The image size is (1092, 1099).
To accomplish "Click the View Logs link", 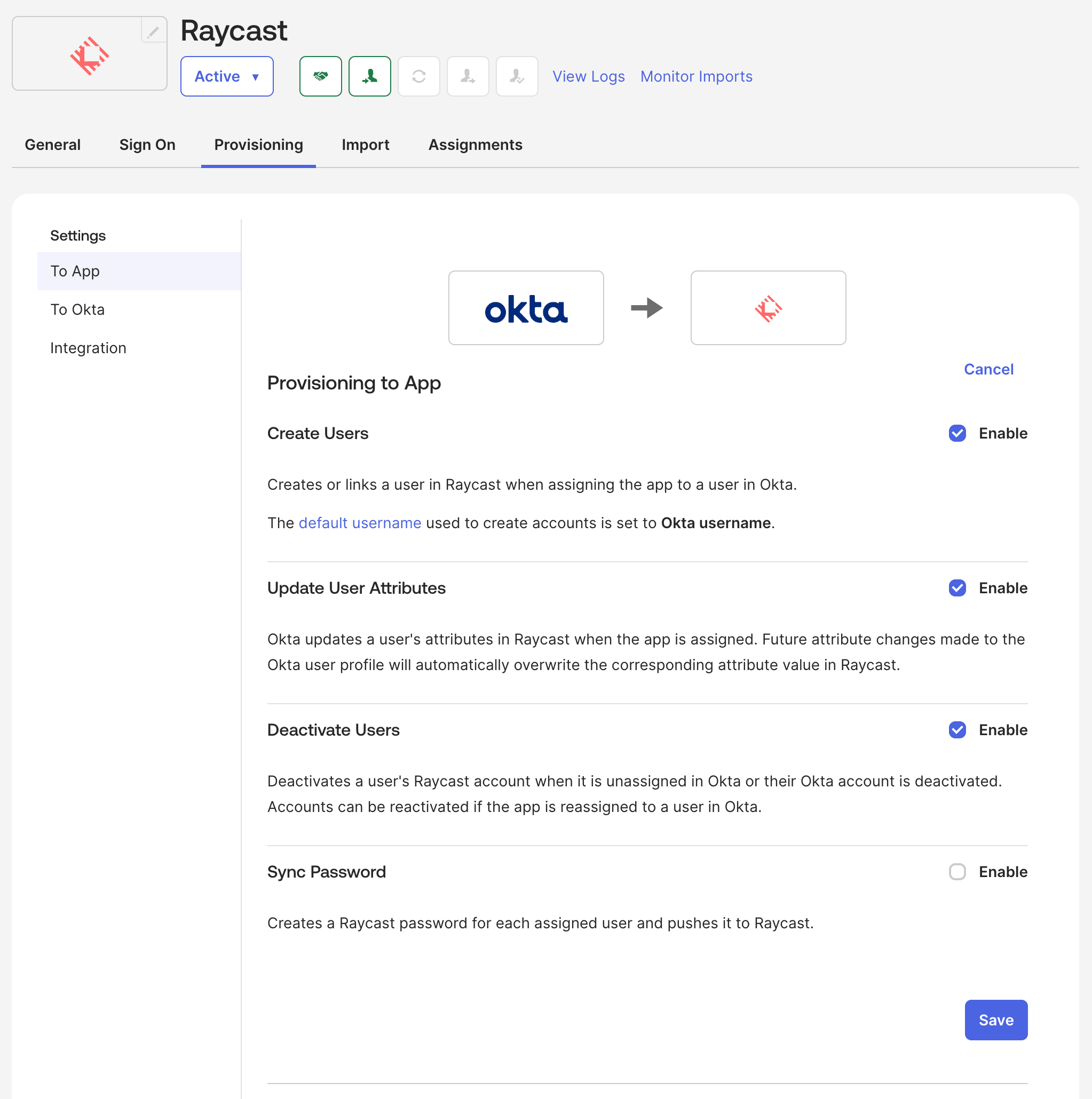I will [x=588, y=76].
